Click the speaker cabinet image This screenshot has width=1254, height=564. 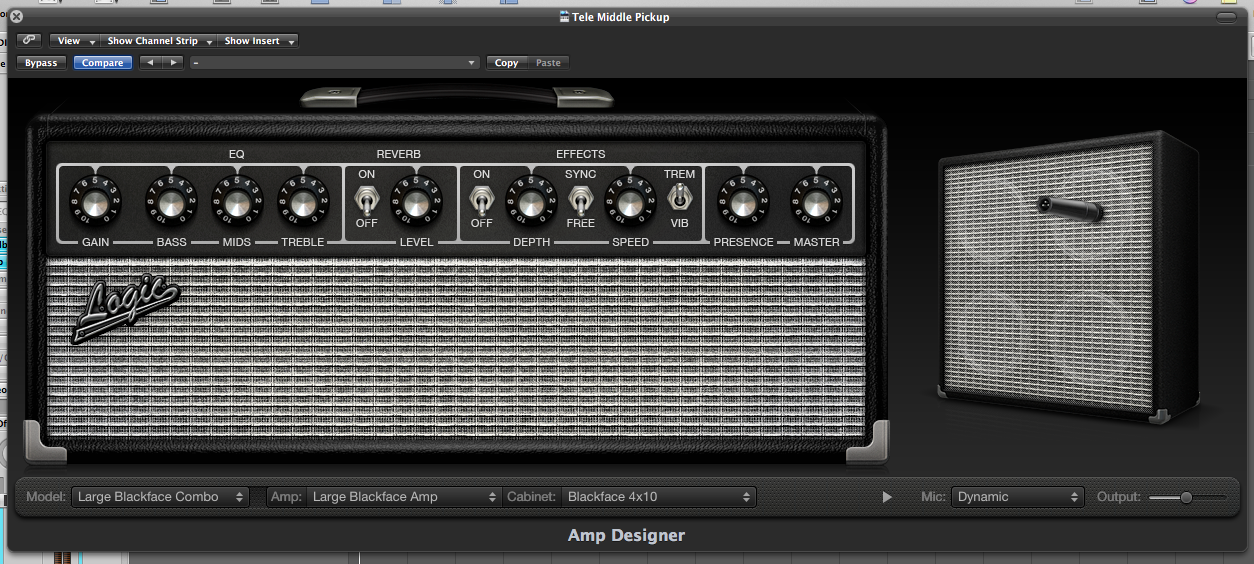click(1068, 279)
